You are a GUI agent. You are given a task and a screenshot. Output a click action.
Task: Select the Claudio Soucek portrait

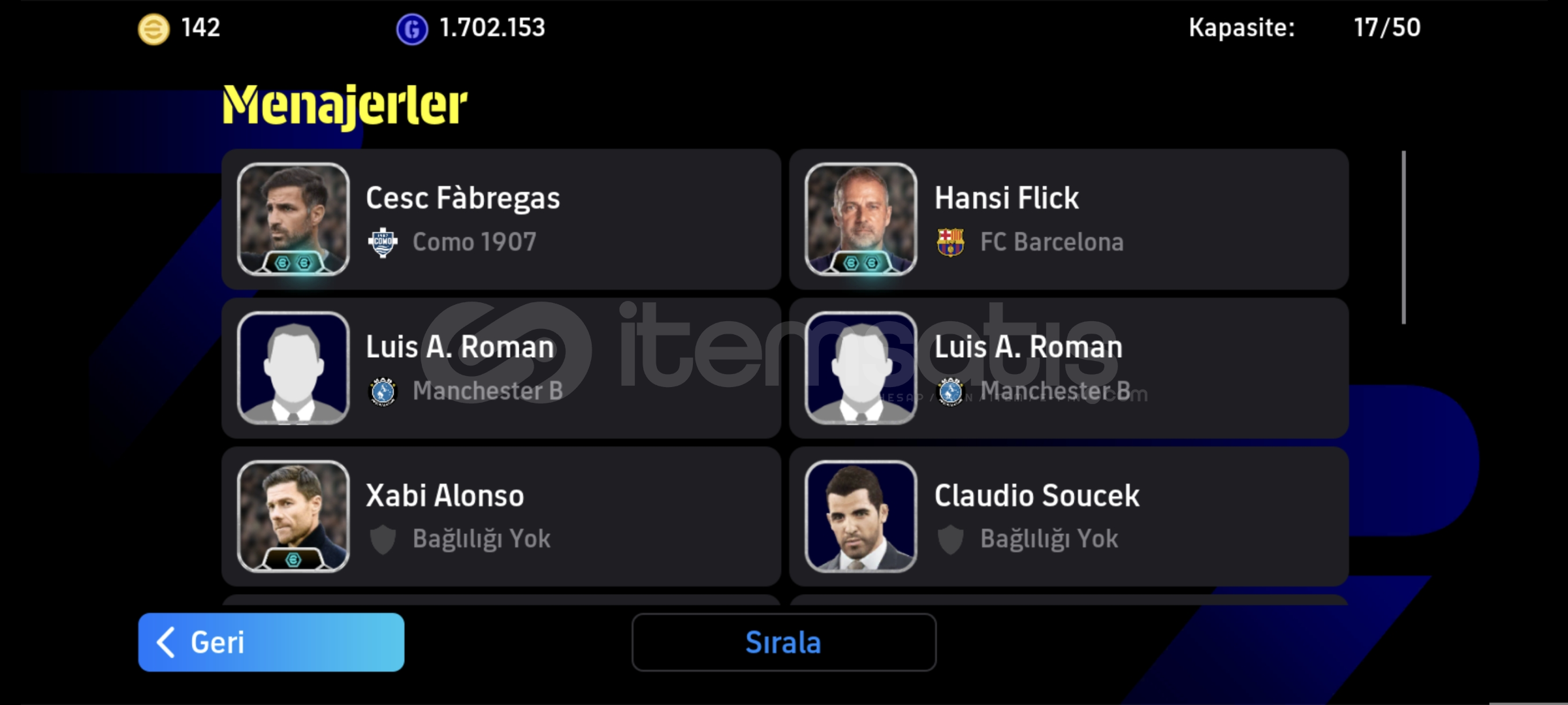[861, 516]
